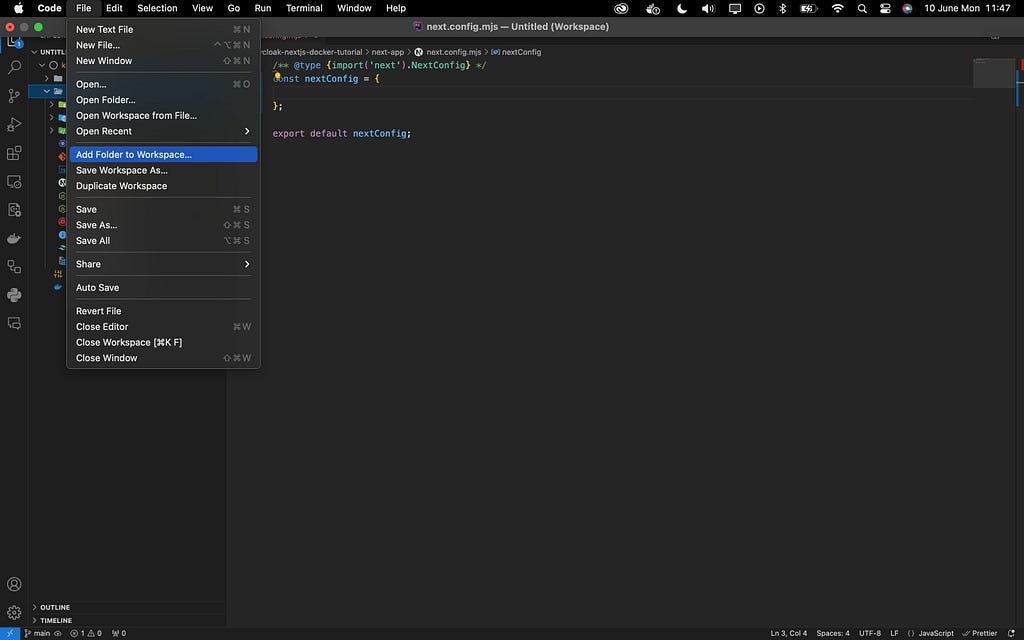
Task: Choose Close Editor menu item
Action: tap(163, 327)
